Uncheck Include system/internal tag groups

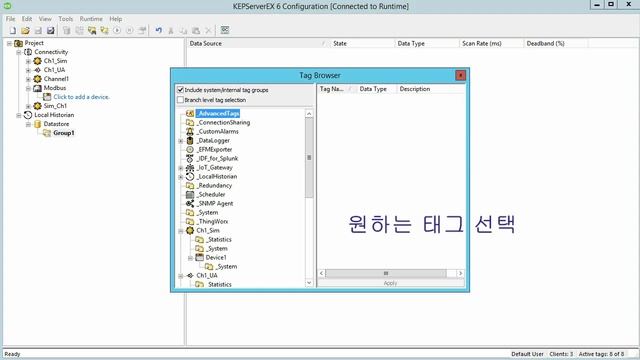180,89
